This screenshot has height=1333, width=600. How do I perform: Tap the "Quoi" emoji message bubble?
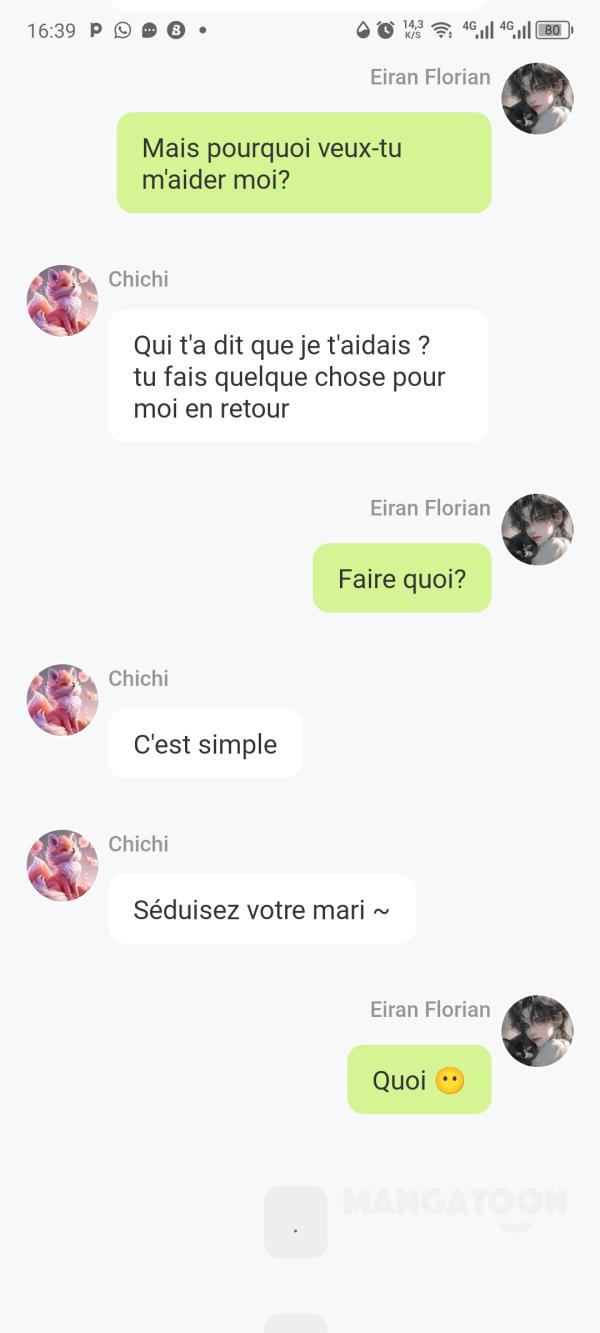tap(419, 1080)
